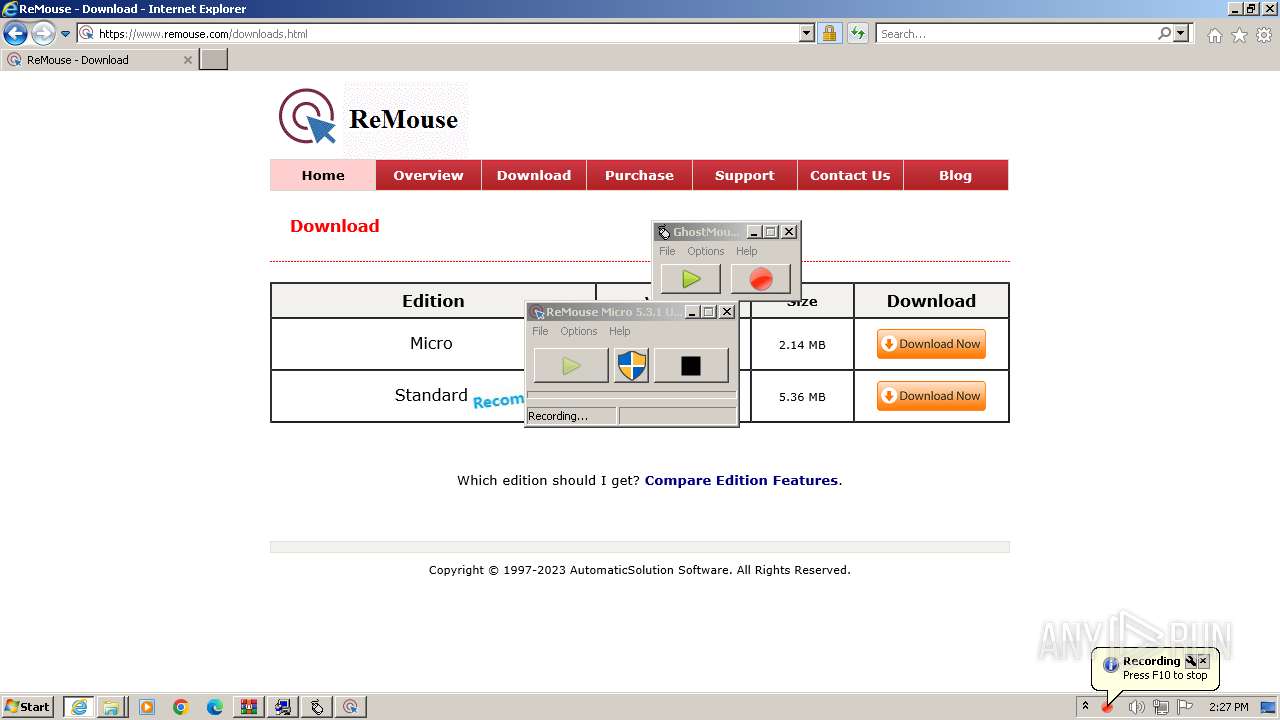Click the ReMouse logo image

[368, 118]
